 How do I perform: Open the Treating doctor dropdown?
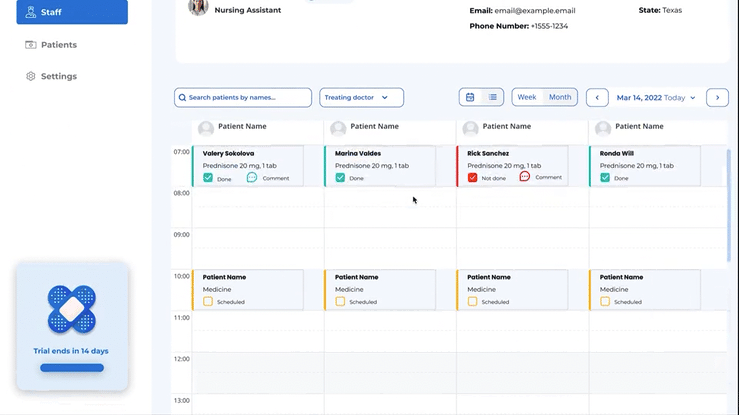pos(361,98)
